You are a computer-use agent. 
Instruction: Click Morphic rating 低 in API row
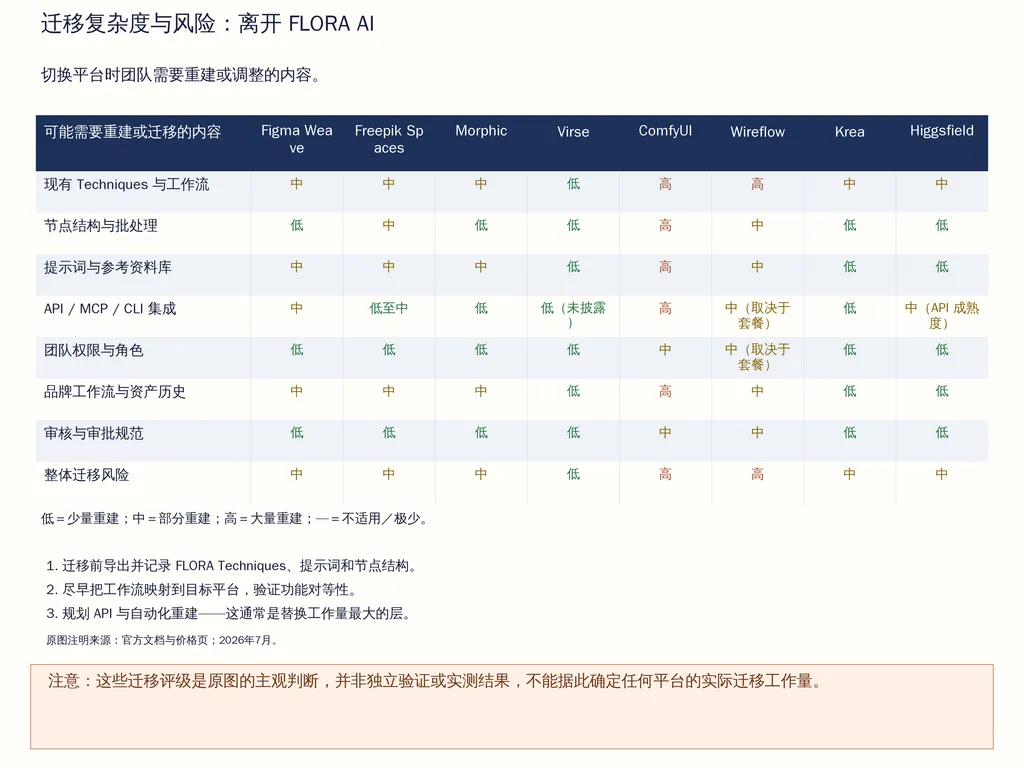pos(481,308)
